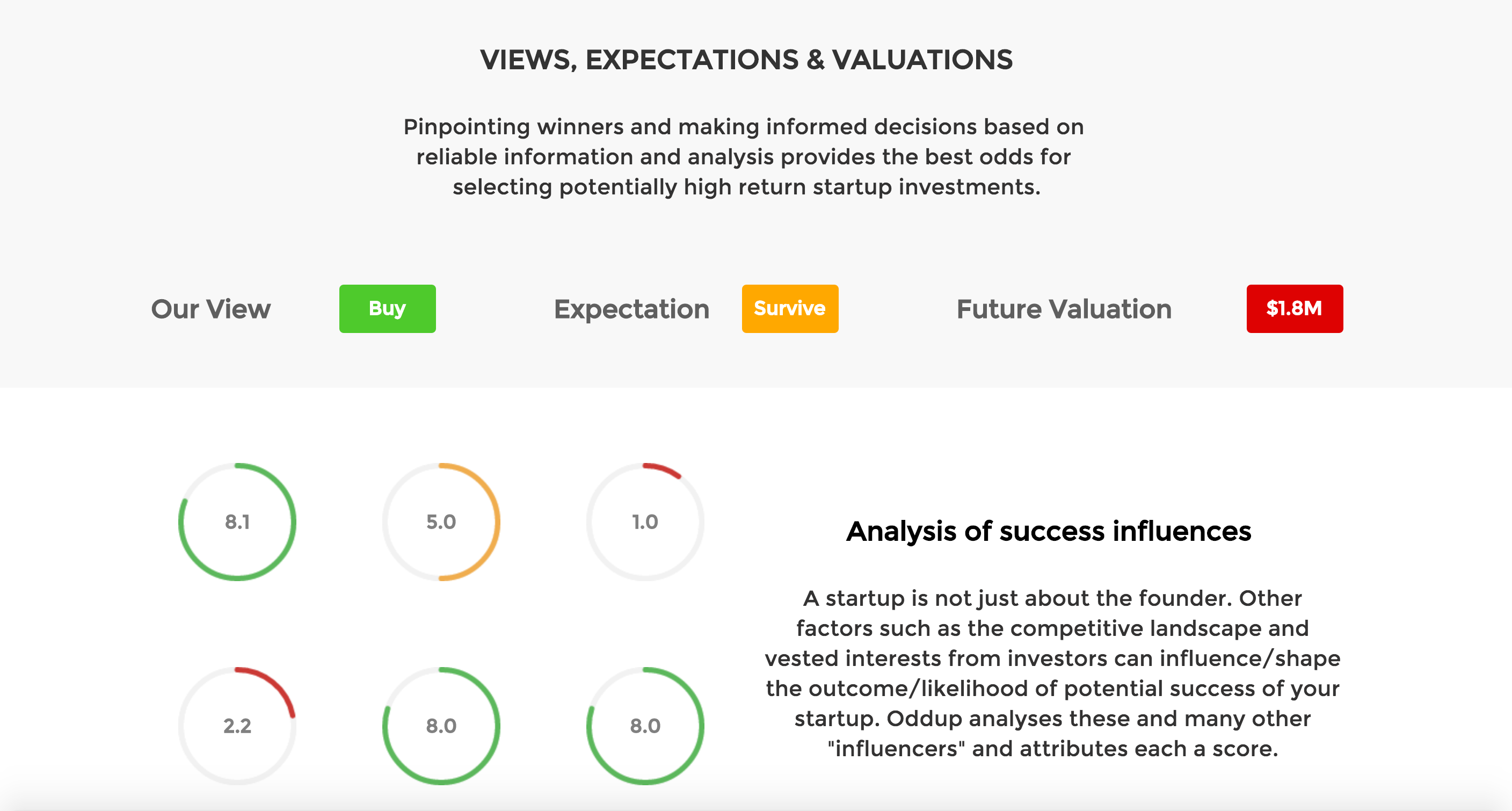The height and width of the screenshot is (811, 1512).
Task: Select the middle 8.0 score gauge
Action: tap(441, 726)
